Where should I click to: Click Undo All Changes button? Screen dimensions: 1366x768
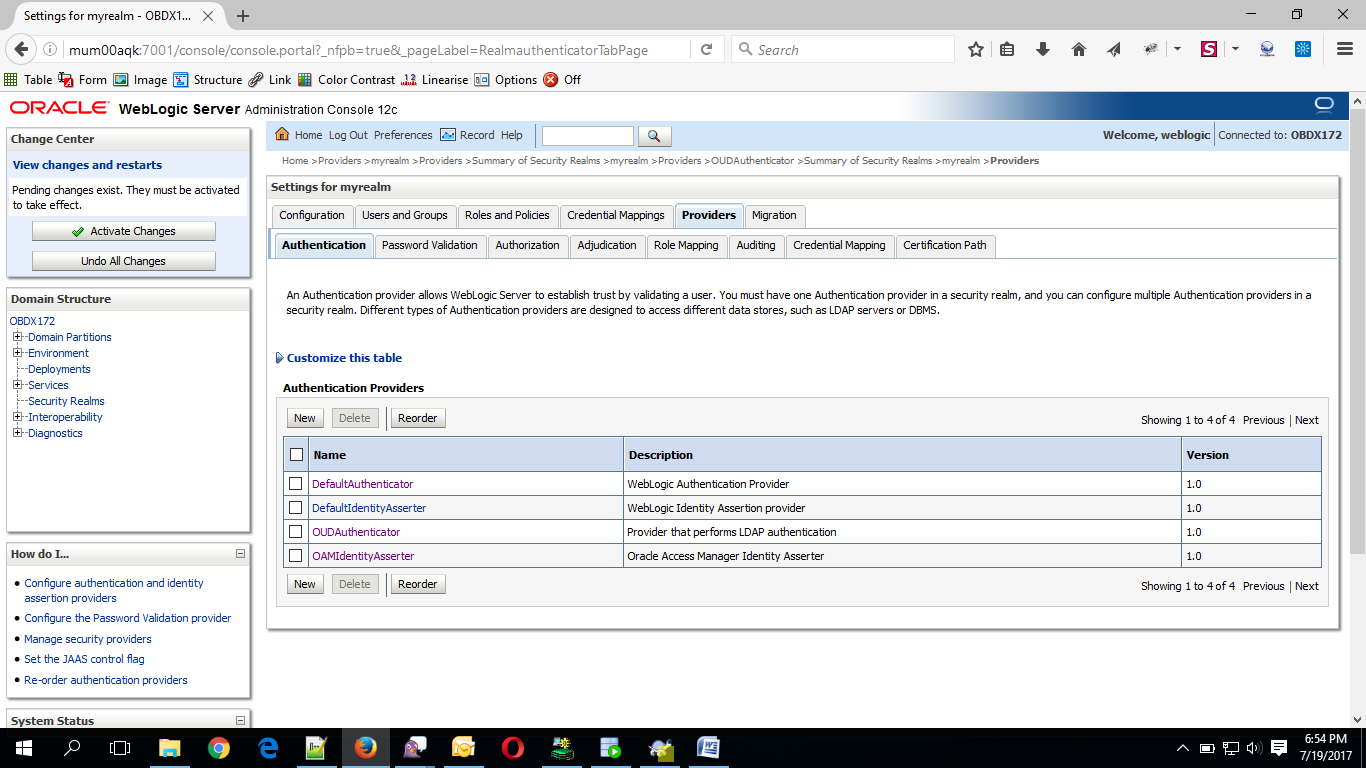[x=124, y=261]
